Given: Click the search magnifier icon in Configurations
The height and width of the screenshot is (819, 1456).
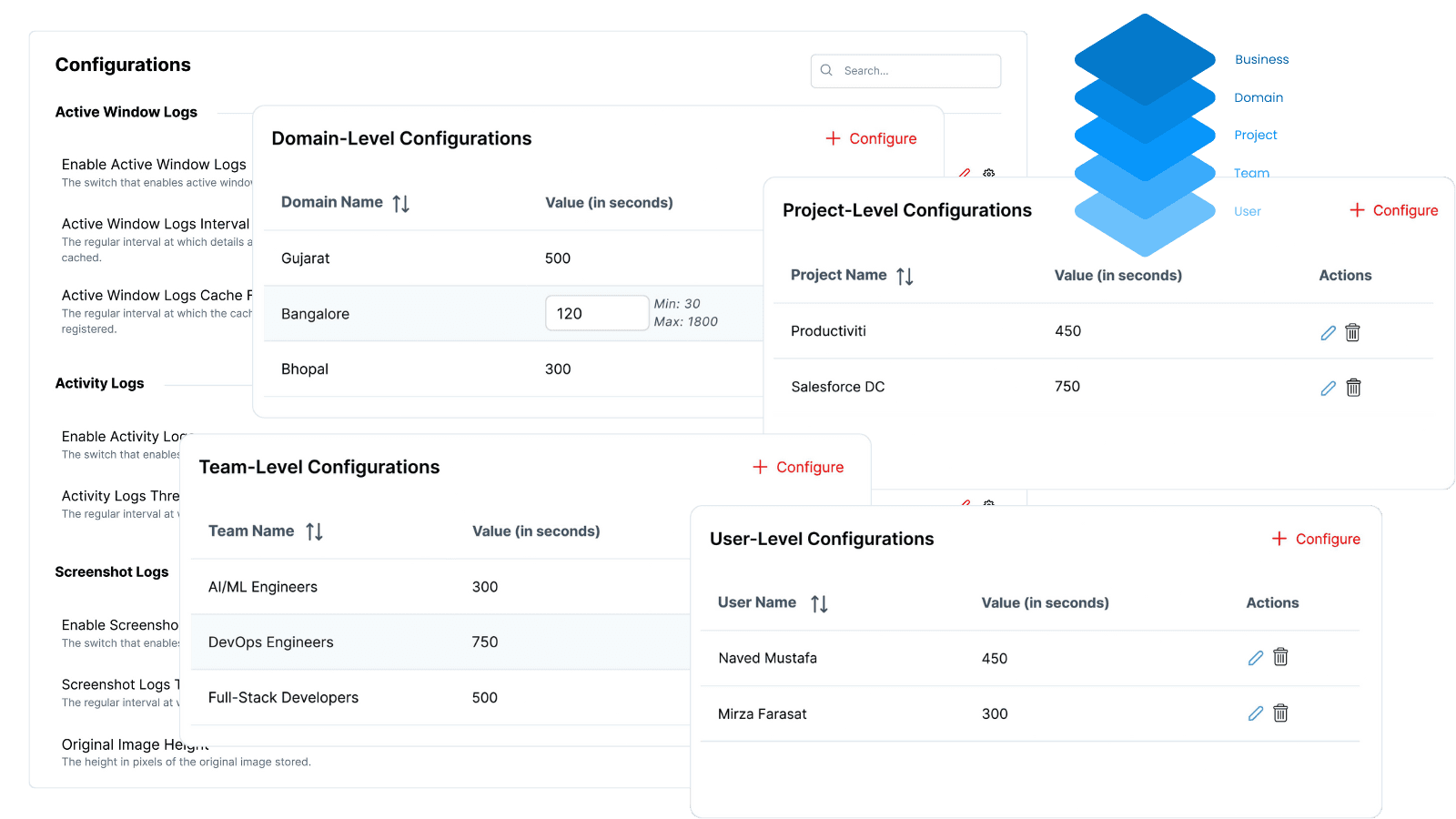Looking at the screenshot, I should point(826,70).
